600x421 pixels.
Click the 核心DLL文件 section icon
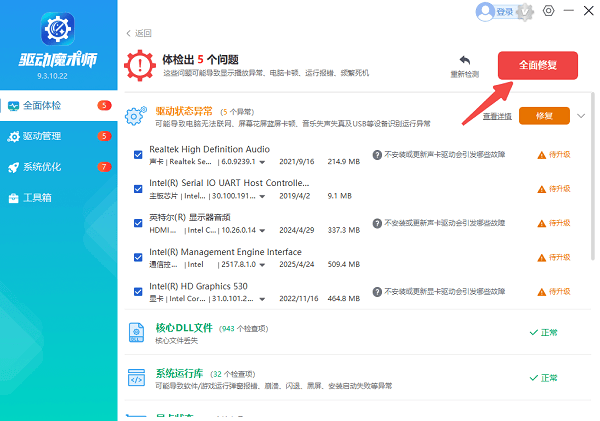coord(136,333)
